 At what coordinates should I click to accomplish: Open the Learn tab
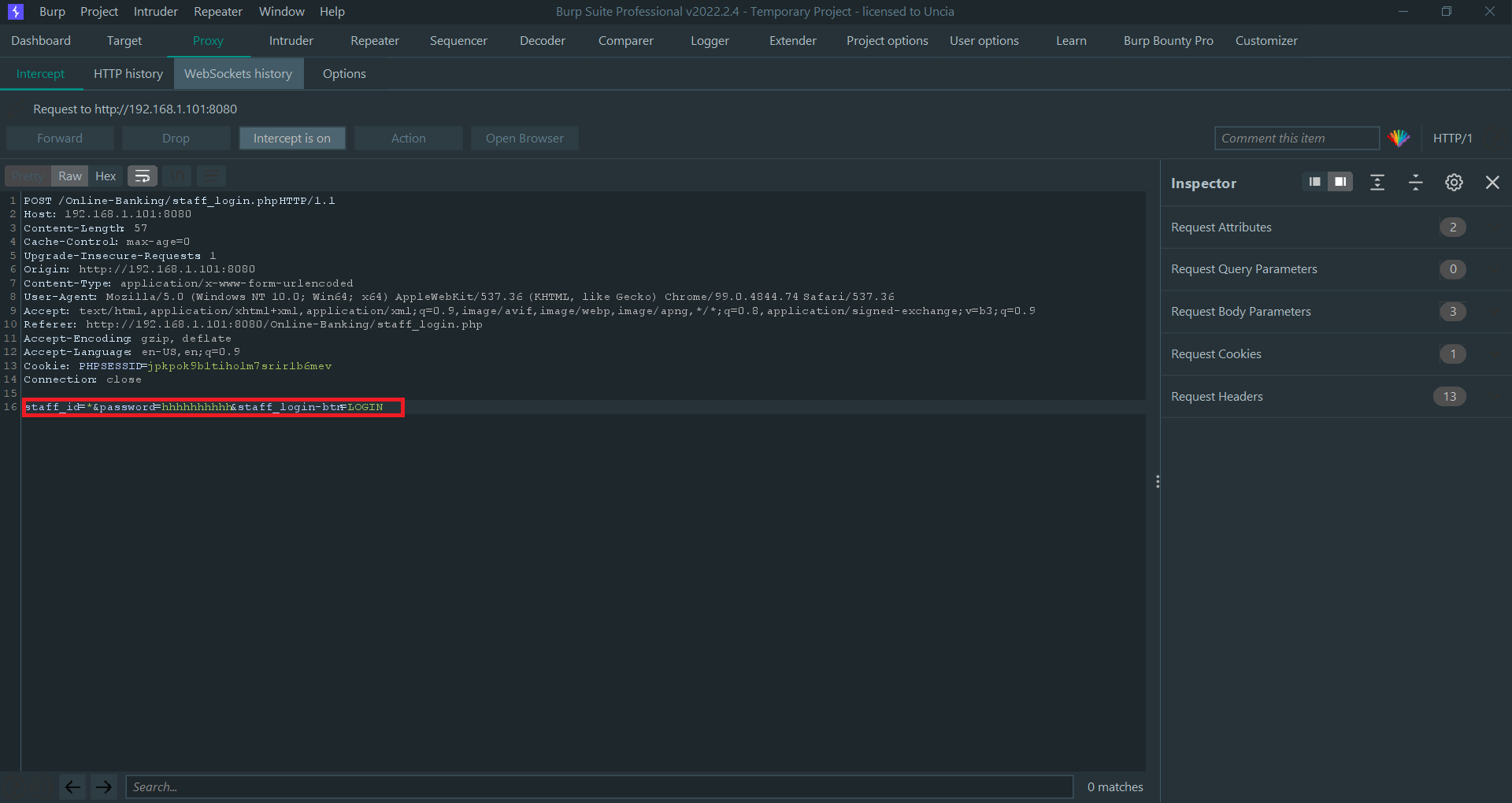[x=1071, y=41]
